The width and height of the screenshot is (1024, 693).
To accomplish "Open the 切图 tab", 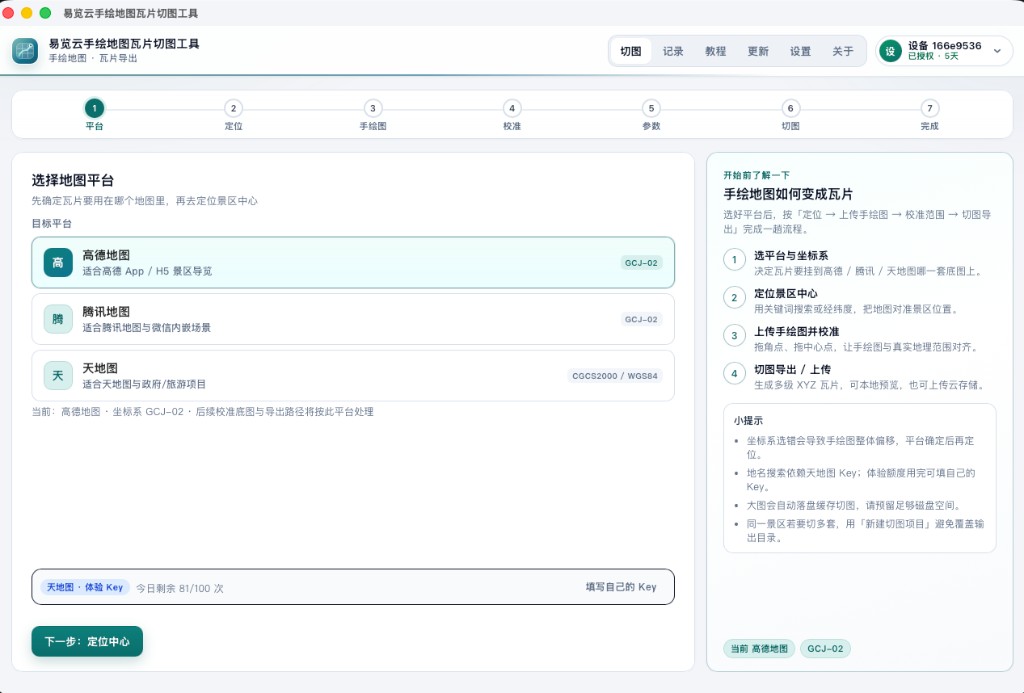I will (631, 51).
